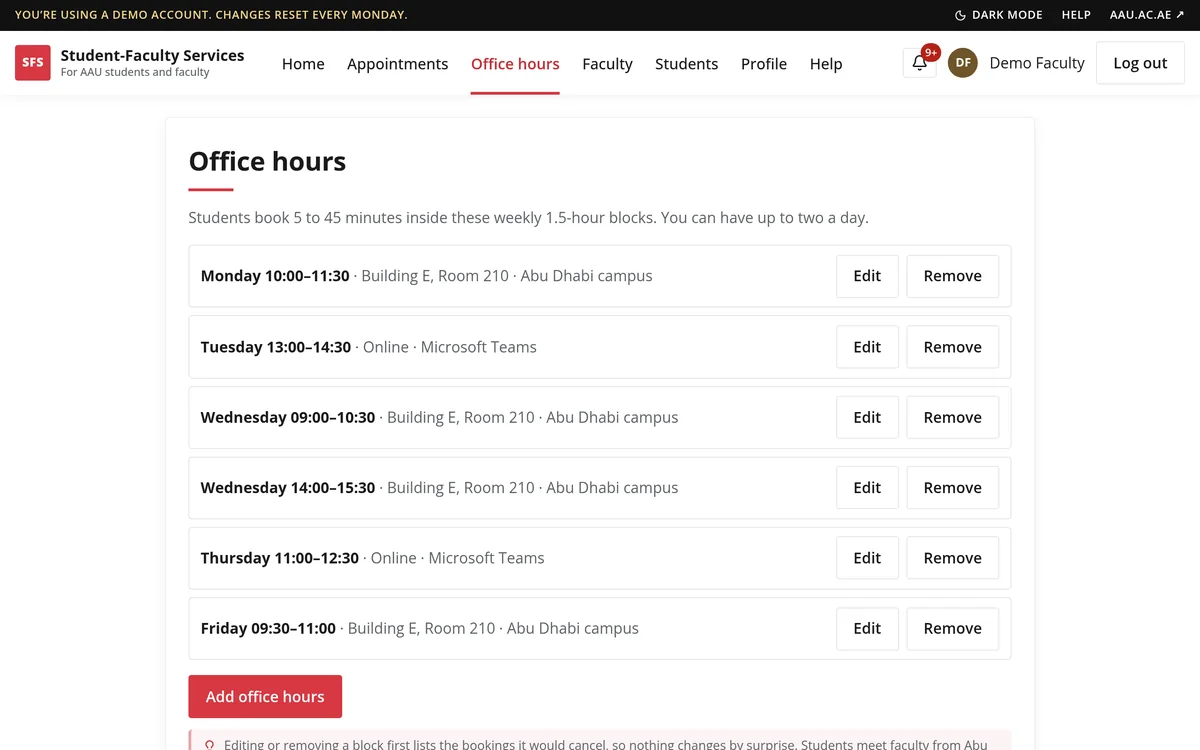Screen dimensions: 1200x750
Task: Select the Office hours tab
Action: 515,64
